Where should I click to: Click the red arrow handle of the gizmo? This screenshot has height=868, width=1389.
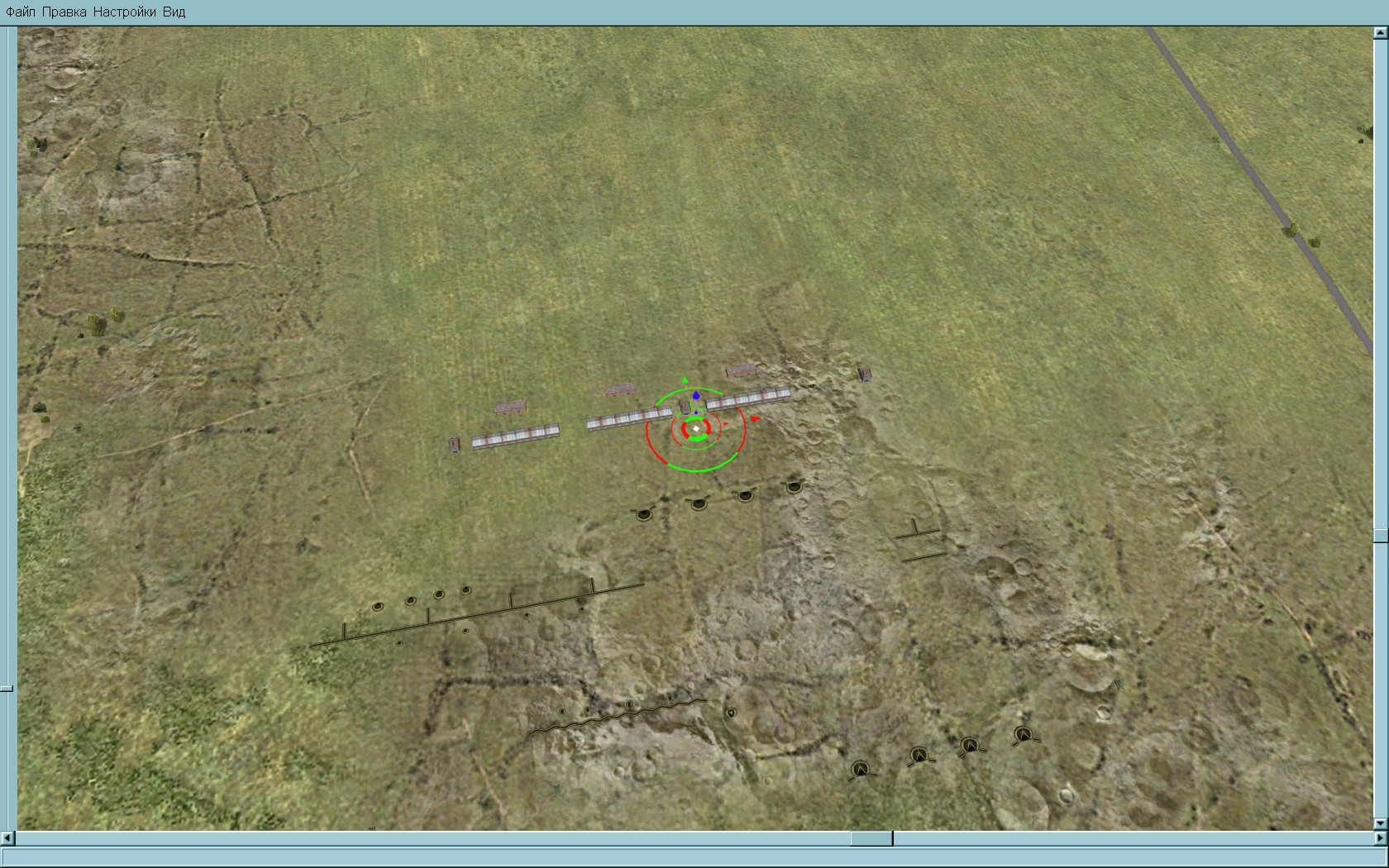click(x=755, y=419)
